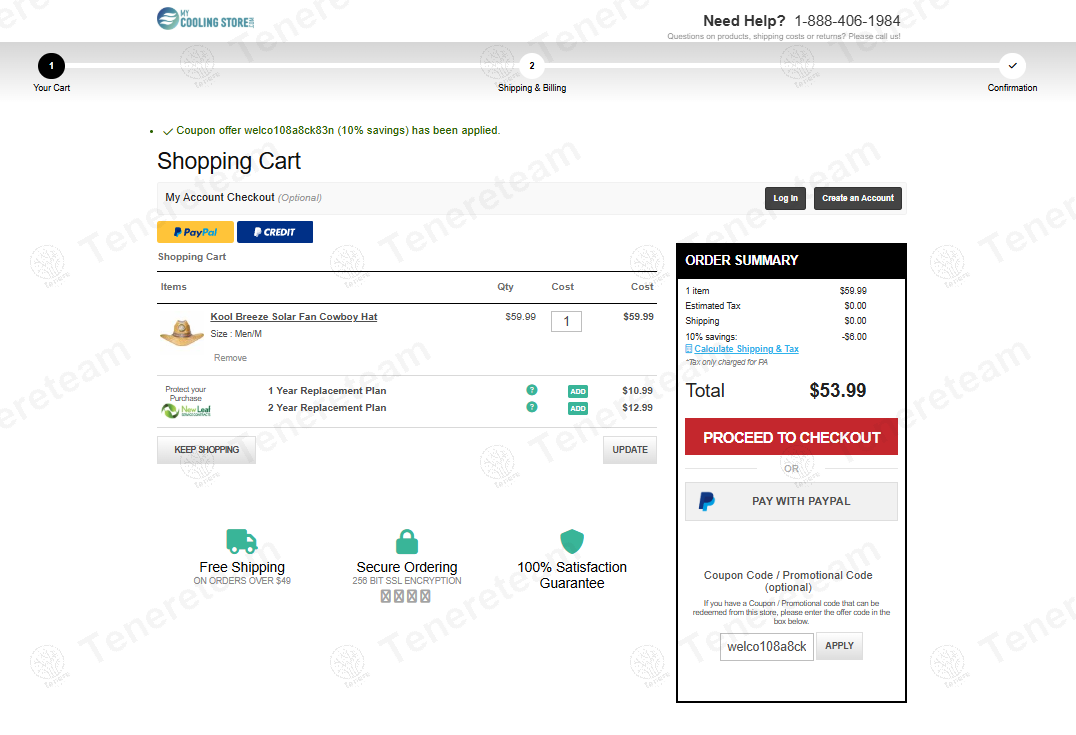The image size is (1076, 735).
Task: Click the My Cooling Store logo
Action: (205, 19)
